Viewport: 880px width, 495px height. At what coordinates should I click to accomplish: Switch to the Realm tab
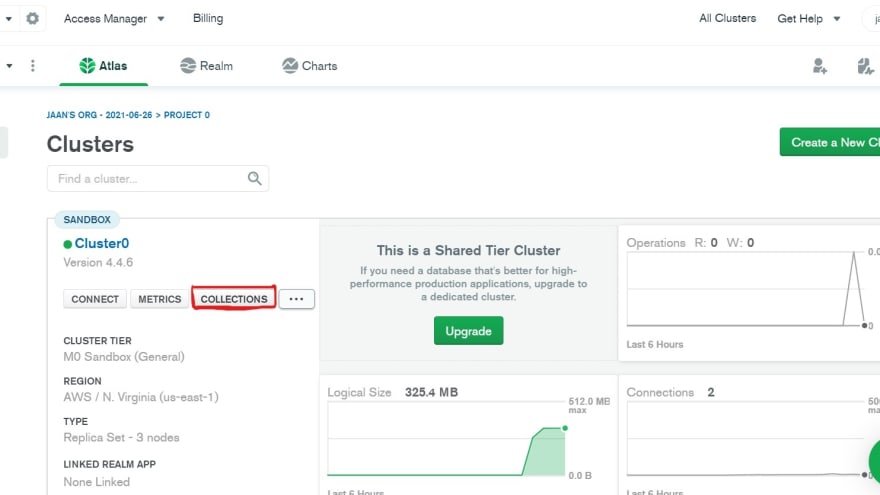pos(206,66)
